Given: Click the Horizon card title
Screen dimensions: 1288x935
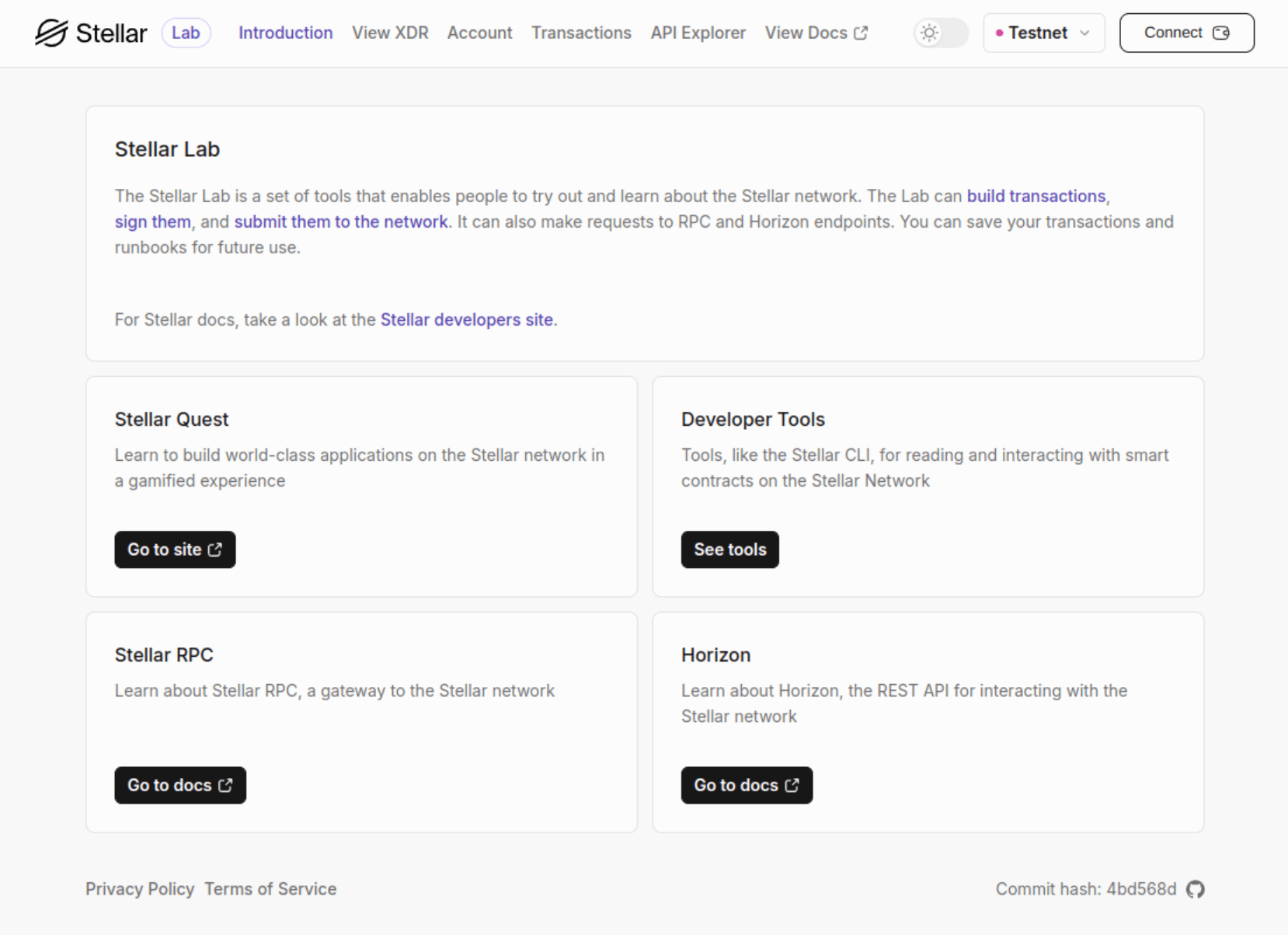Looking at the screenshot, I should pos(715,655).
